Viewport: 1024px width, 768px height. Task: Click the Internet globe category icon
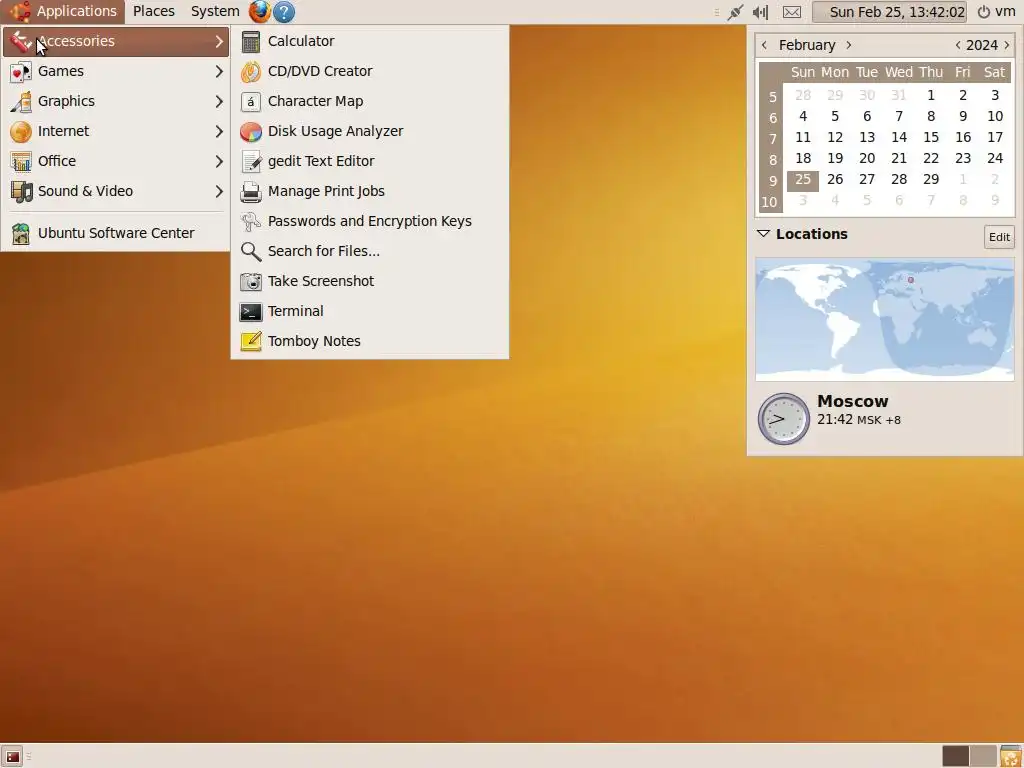coord(21,131)
